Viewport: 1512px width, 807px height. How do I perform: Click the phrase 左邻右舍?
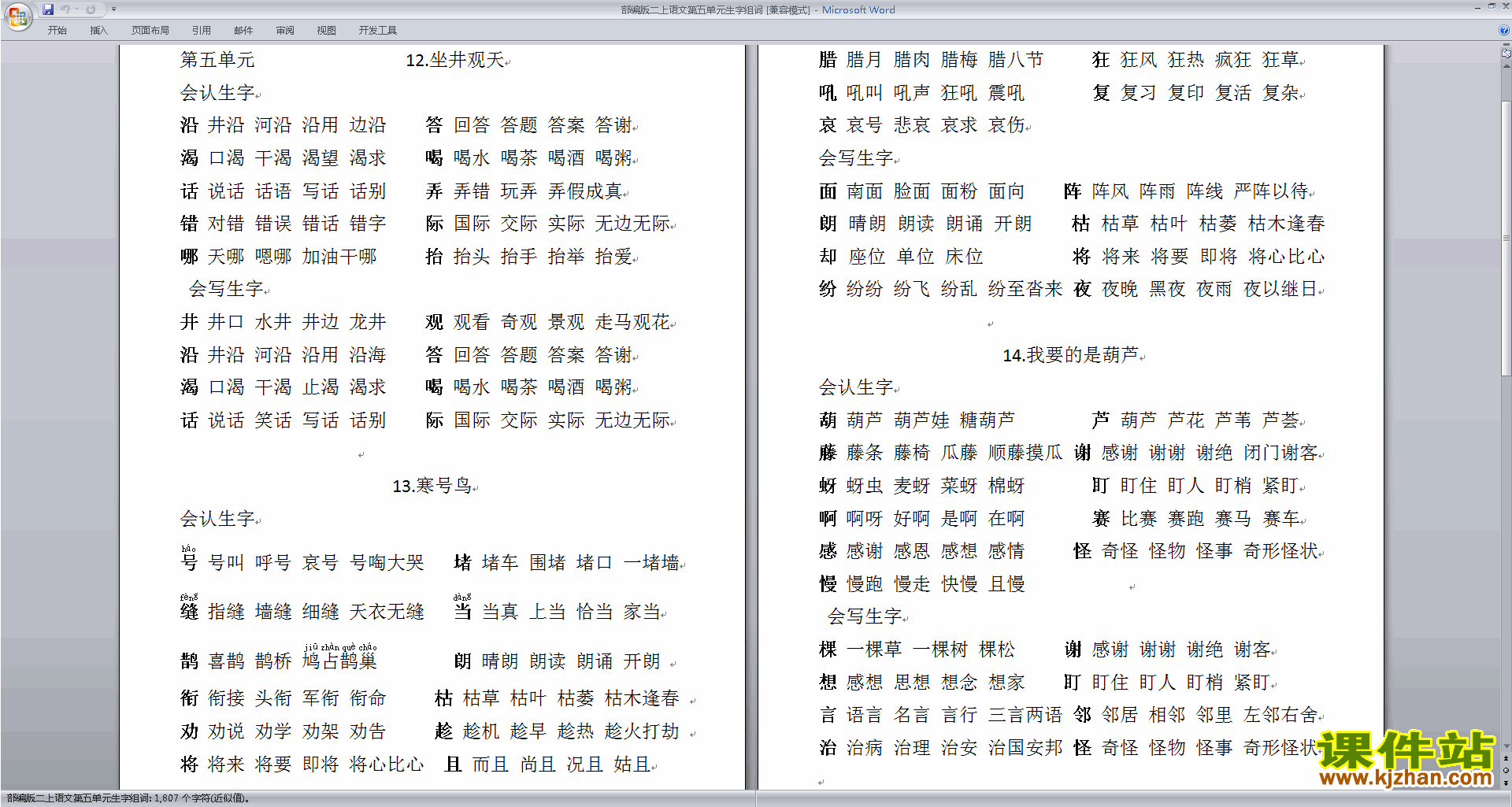(x=1280, y=716)
